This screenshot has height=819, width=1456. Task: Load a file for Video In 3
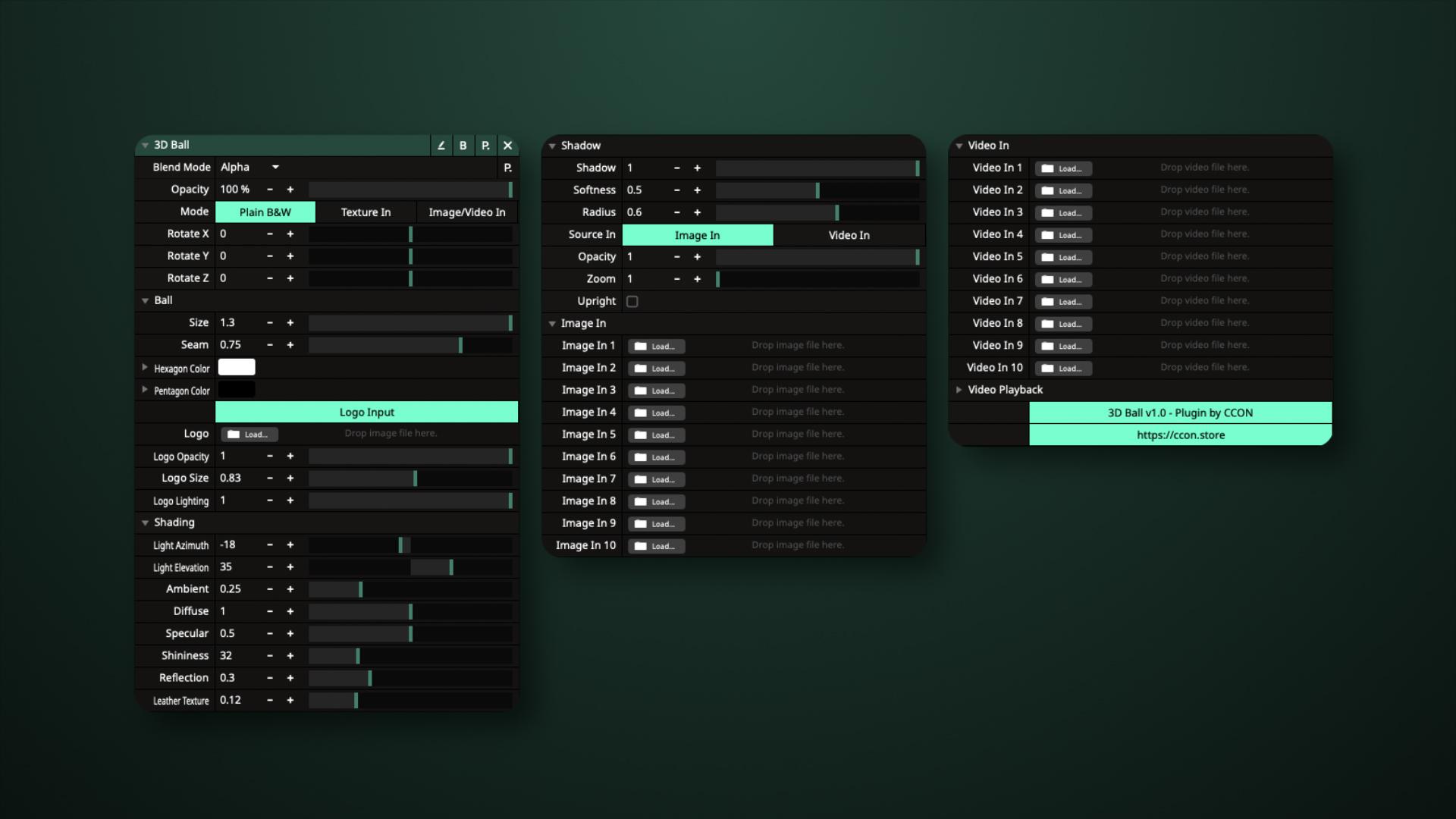[x=1064, y=213]
